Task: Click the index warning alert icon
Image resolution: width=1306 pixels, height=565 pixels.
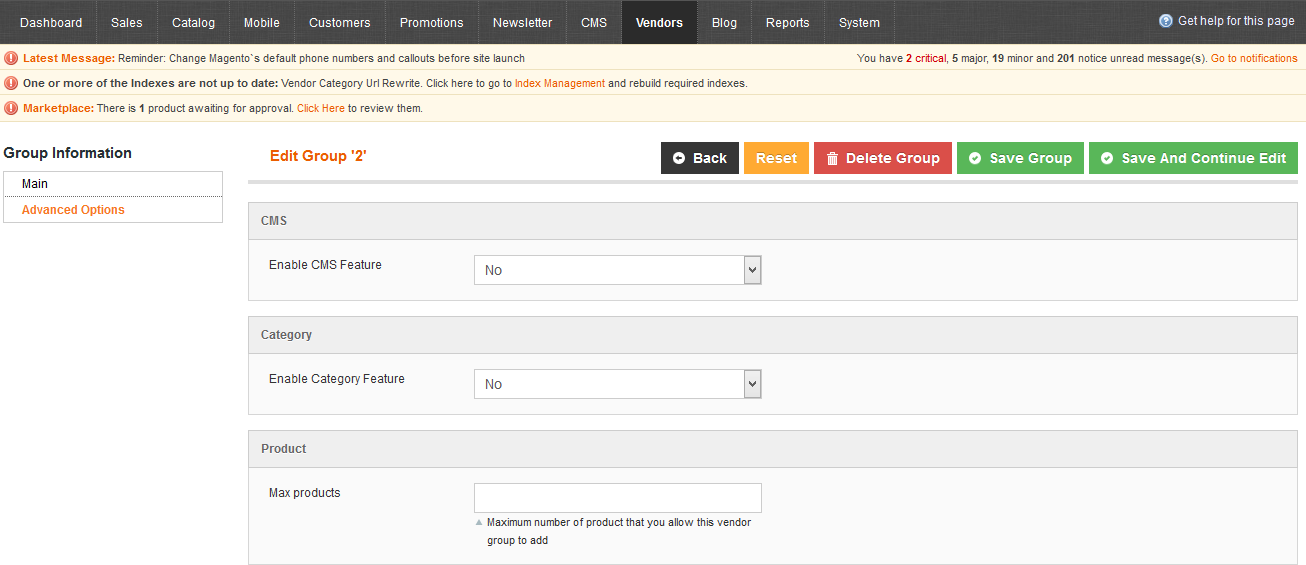Action: [11, 83]
